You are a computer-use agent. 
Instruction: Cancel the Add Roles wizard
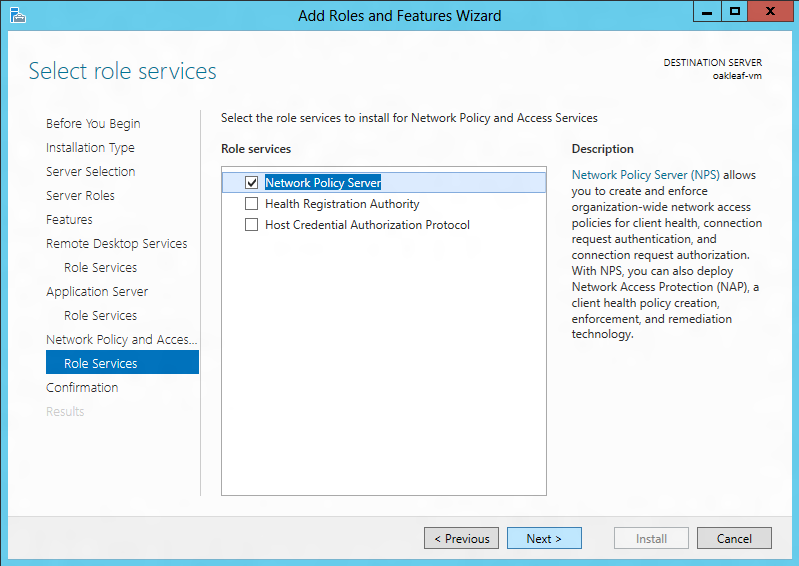(x=734, y=538)
